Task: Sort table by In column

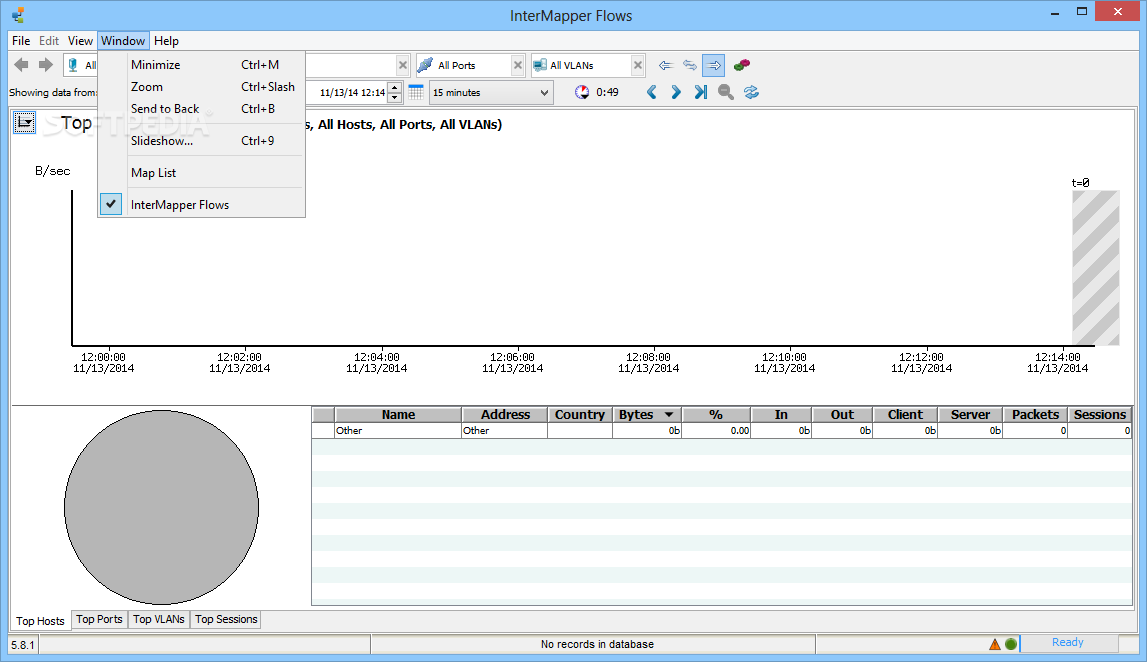Action: pyautogui.click(x=781, y=415)
